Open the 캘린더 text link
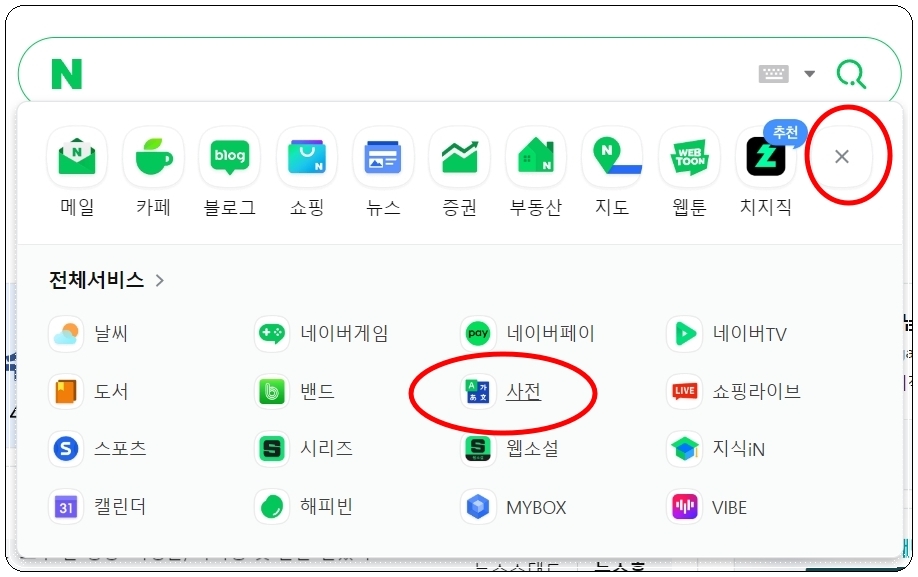Image resolution: width=918 pixels, height=577 pixels. coord(120,507)
